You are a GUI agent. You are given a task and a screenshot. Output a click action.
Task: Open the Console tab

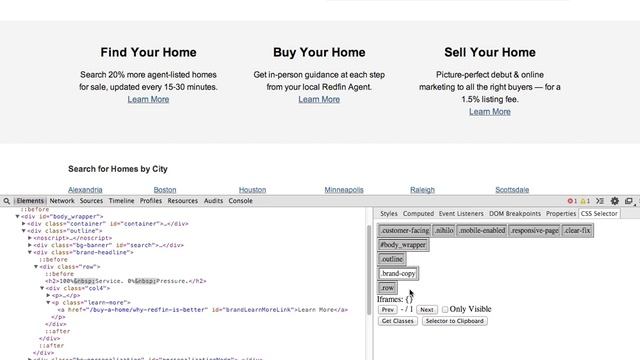pyautogui.click(x=240, y=201)
